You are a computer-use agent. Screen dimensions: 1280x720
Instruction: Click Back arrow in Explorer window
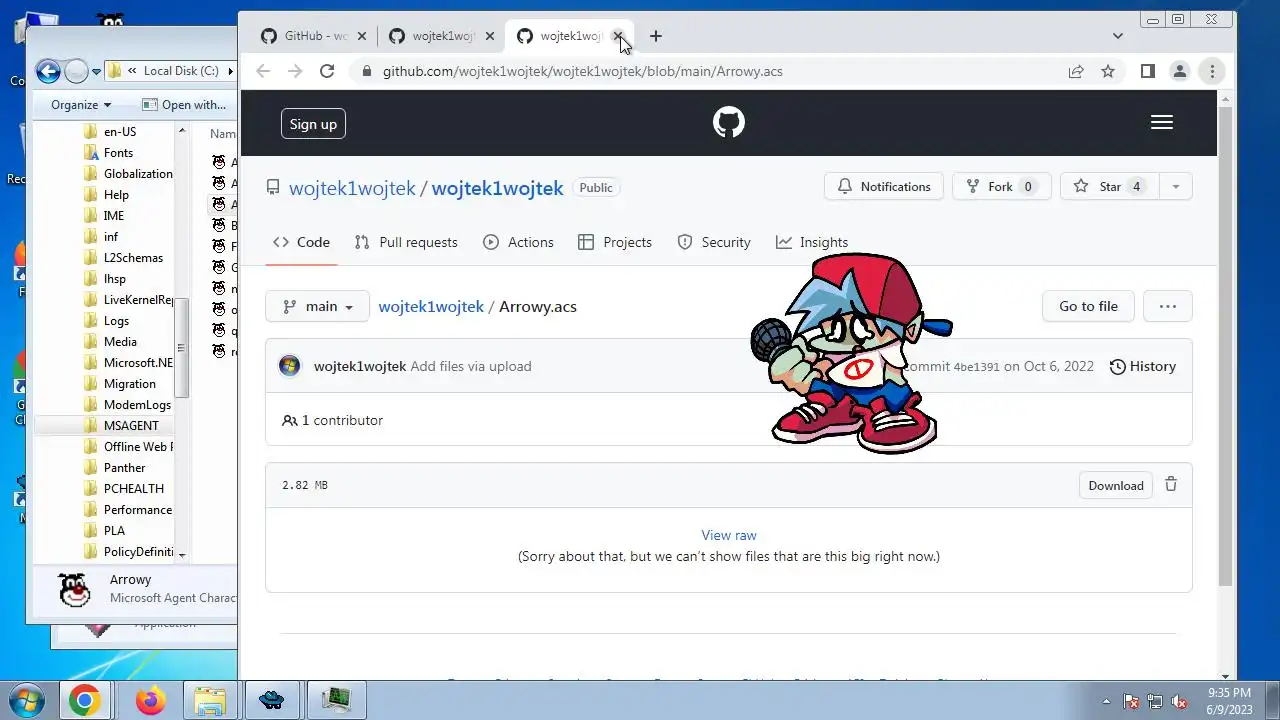[47, 71]
